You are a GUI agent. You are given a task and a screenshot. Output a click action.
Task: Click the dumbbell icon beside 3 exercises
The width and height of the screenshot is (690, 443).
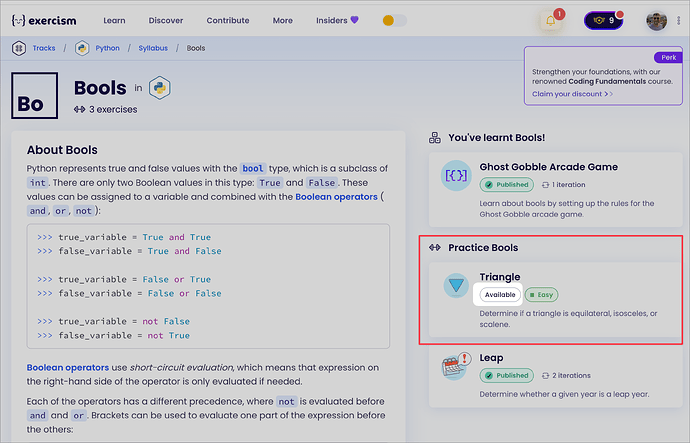tap(79, 109)
